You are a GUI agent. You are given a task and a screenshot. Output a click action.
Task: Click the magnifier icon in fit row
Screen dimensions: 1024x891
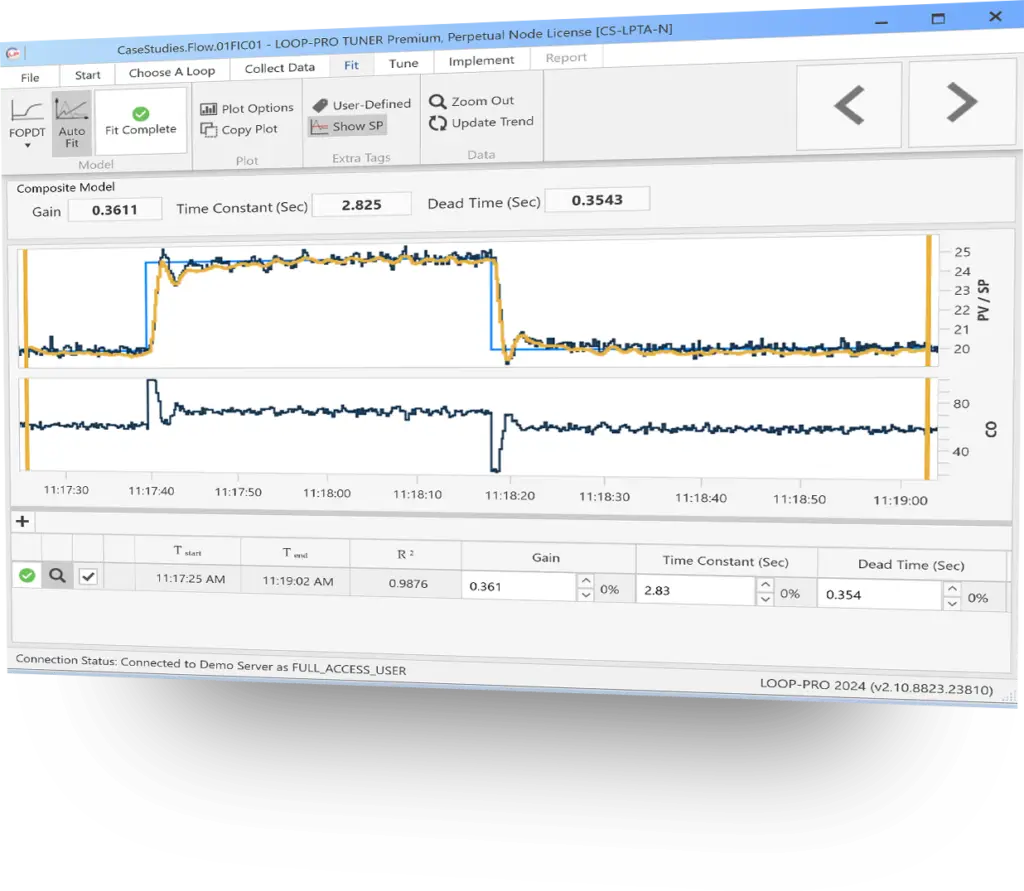pos(57,575)
